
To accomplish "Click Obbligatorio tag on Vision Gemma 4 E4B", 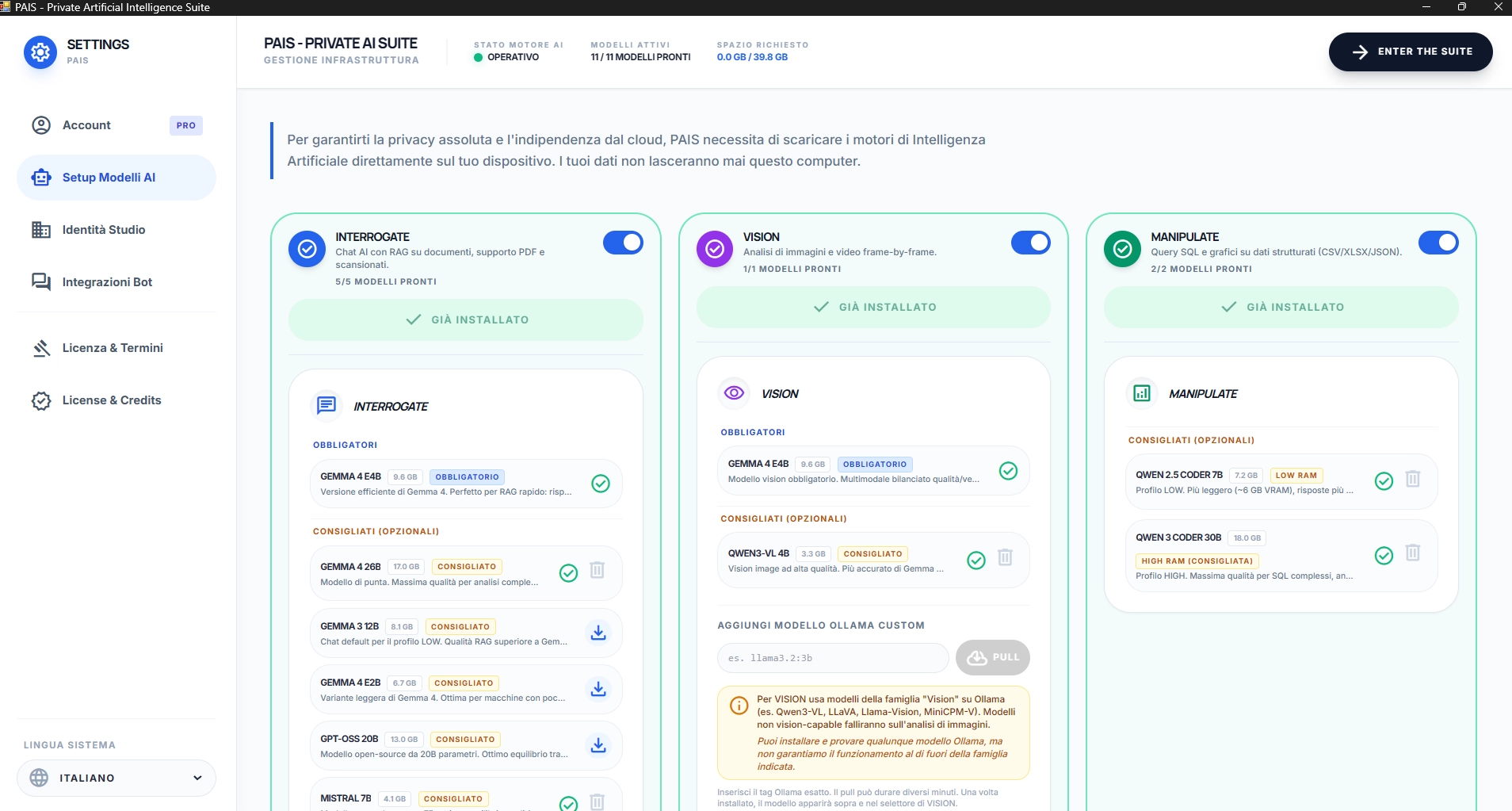I will 875,465.
